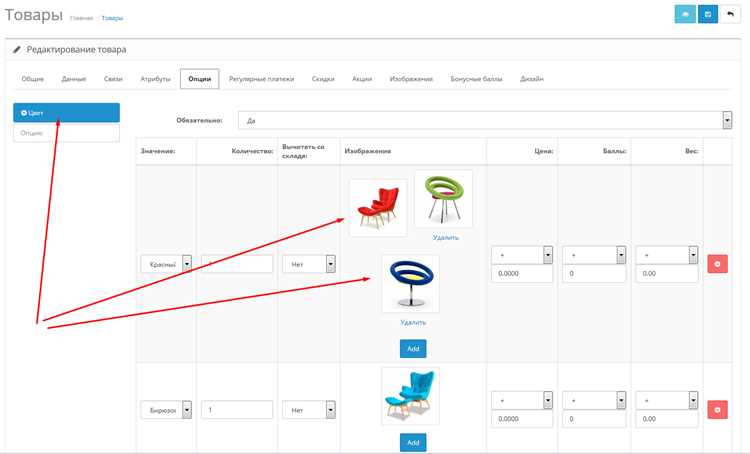Select the Опции tab
Screen dimensions: 750x454
coord(199,79)
